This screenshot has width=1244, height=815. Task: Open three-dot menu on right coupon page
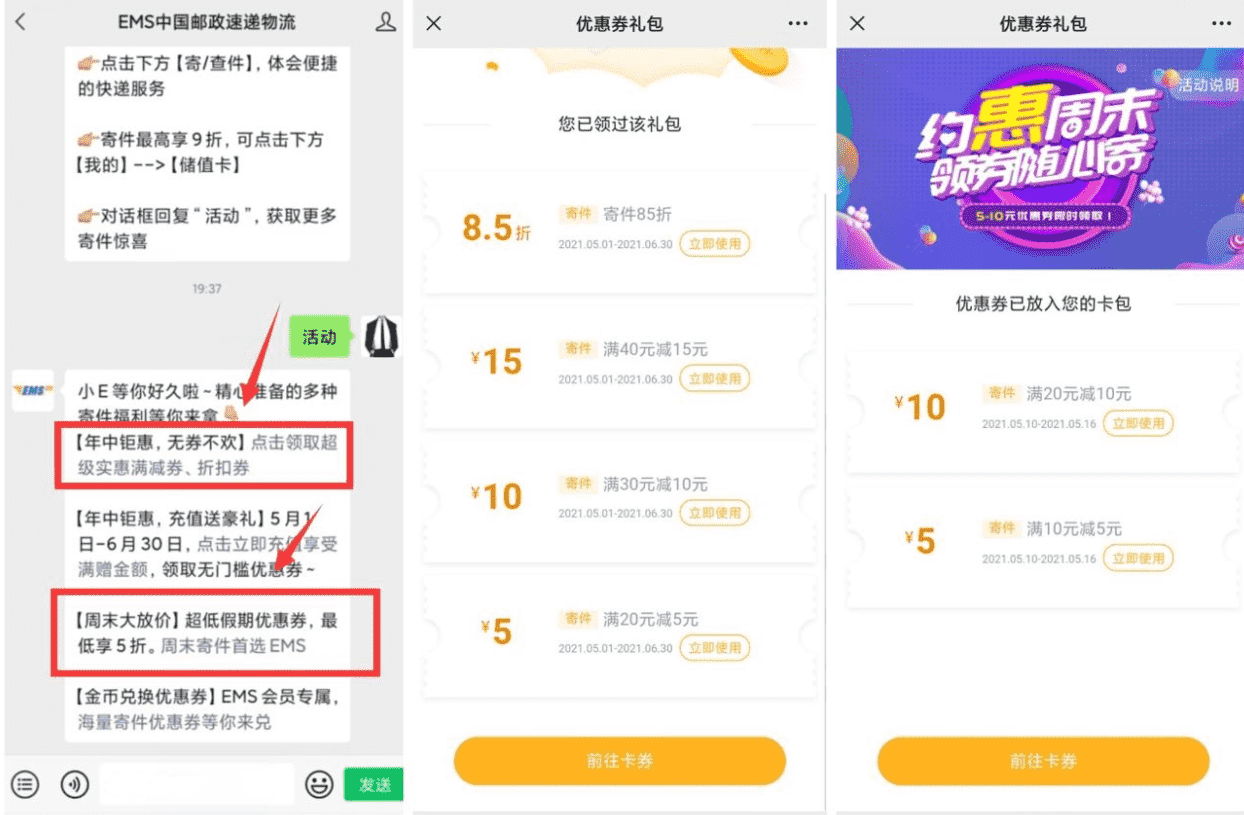[x=1221, y=23]
